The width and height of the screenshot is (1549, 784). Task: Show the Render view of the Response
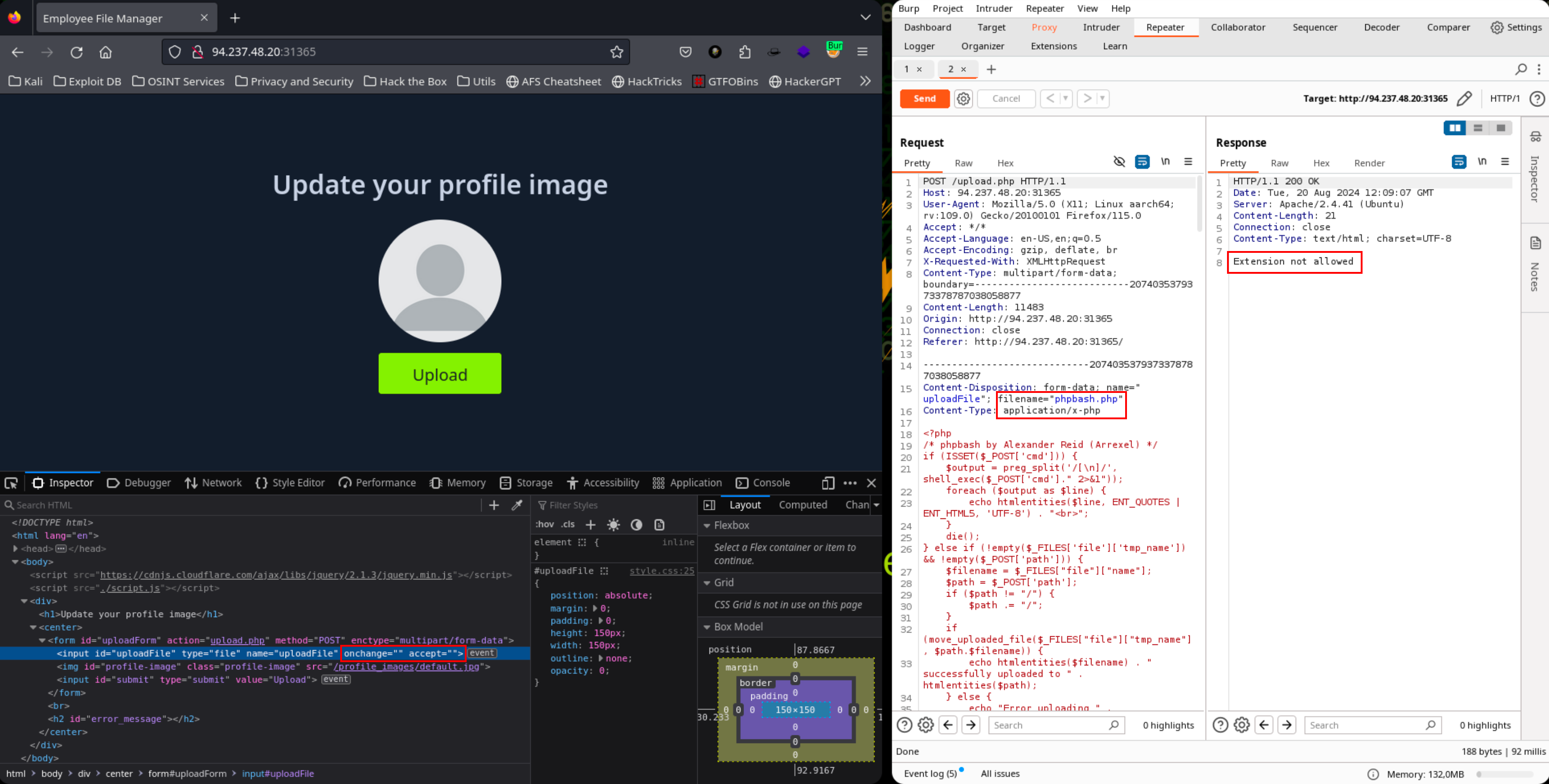[x=1369, y=163]
